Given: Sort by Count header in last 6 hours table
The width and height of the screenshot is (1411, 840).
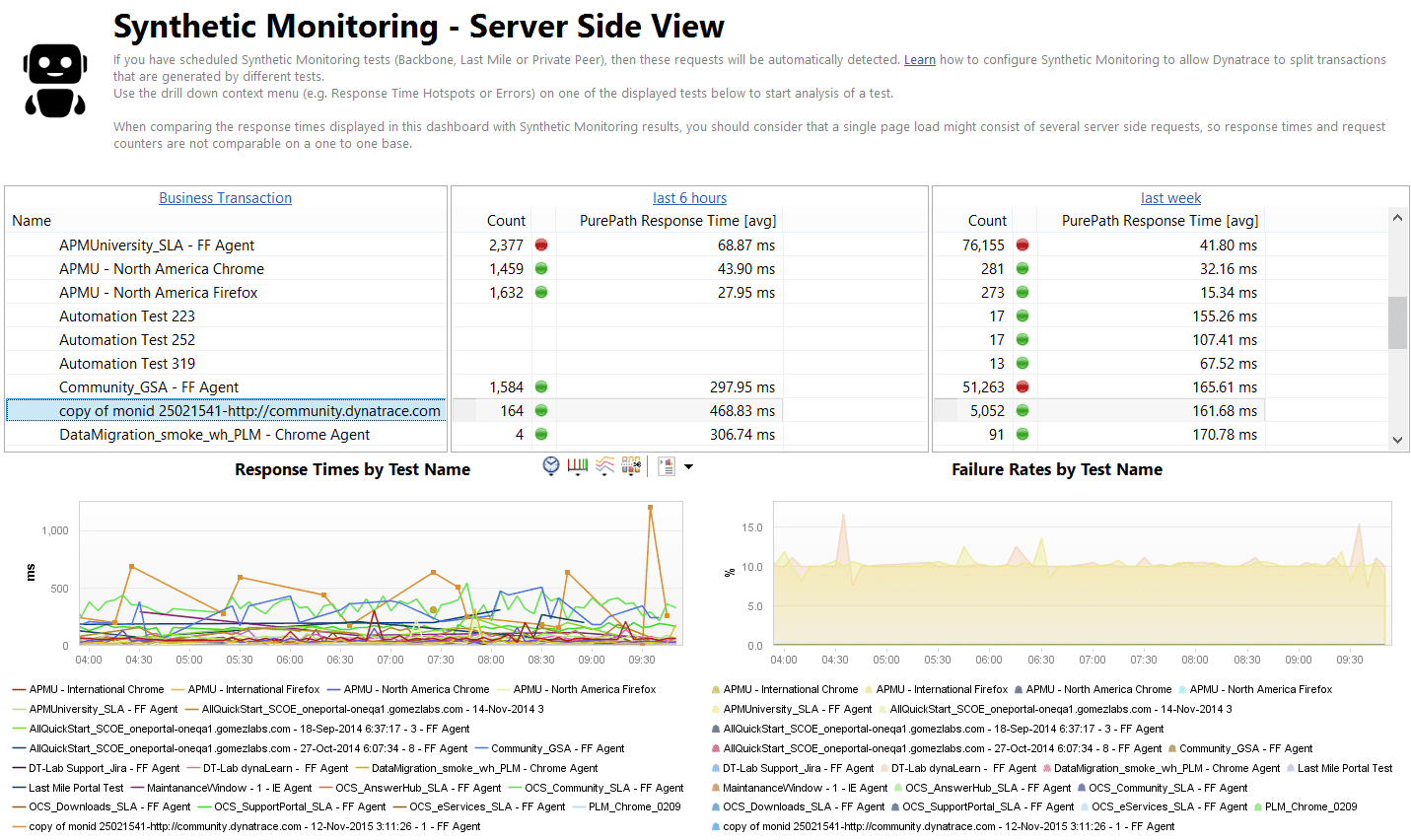Looking at the screenshot, I should (506, 221).
